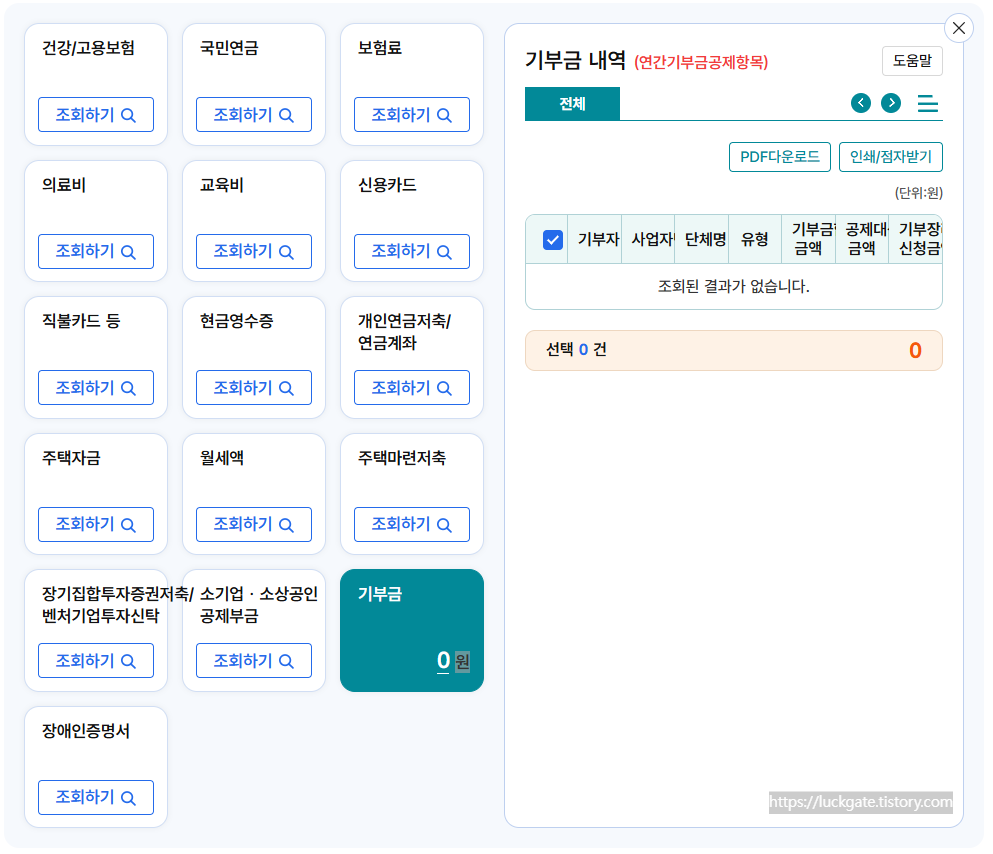Click 조회하기 under 보험료
Screen dimensions: 993x854
pyautogui.click(x=412, y=115)
